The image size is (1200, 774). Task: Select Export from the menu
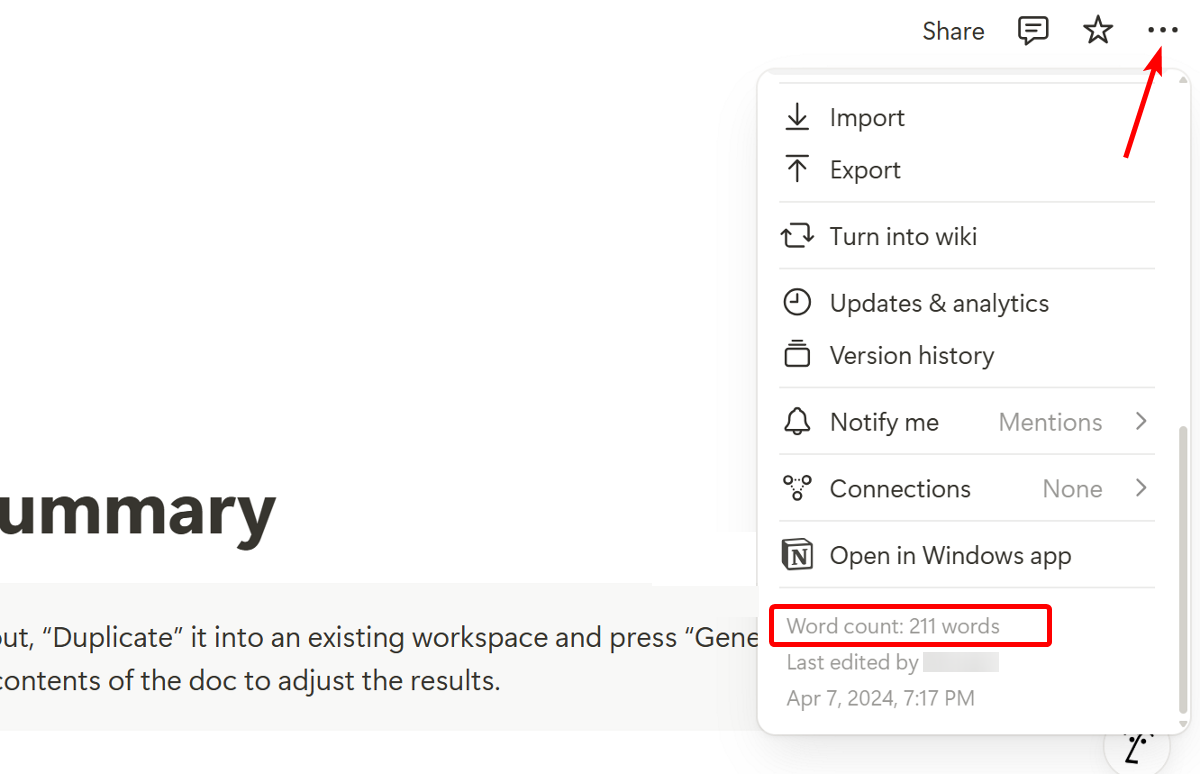tap(864, 169)
